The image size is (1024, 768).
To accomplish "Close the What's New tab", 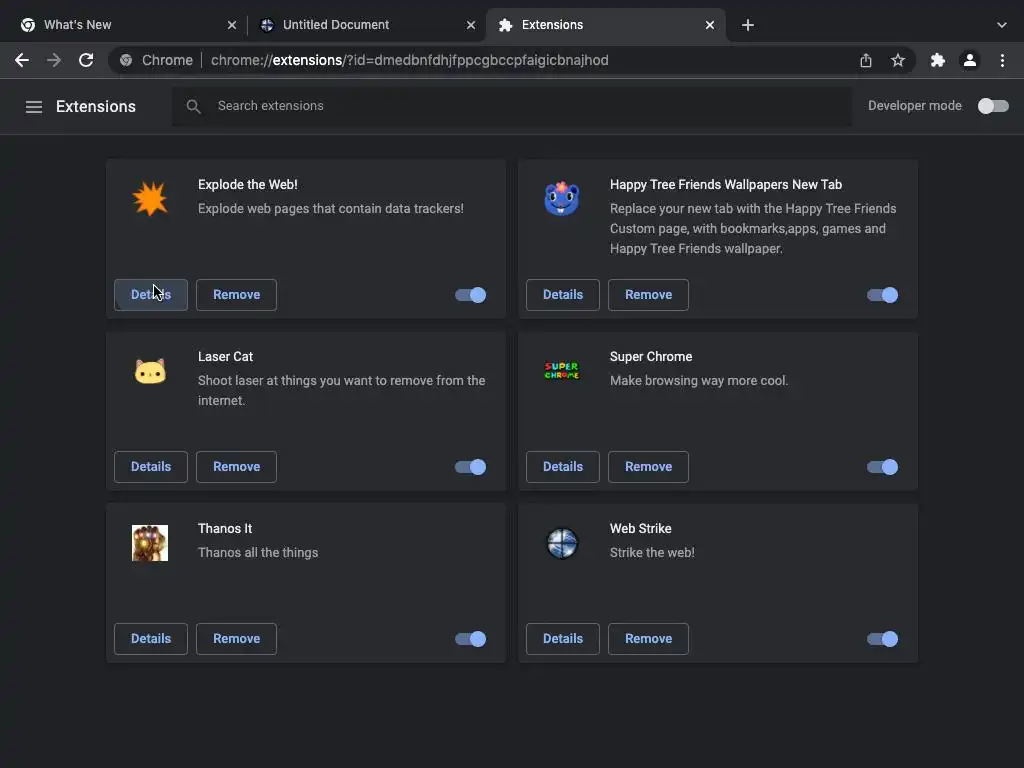I will coord(232,25).
